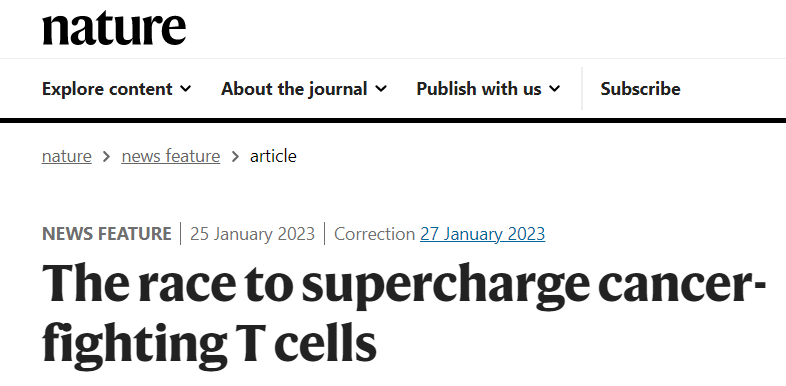Go to news feature breadcrumb link

click(x=170, y=156)
